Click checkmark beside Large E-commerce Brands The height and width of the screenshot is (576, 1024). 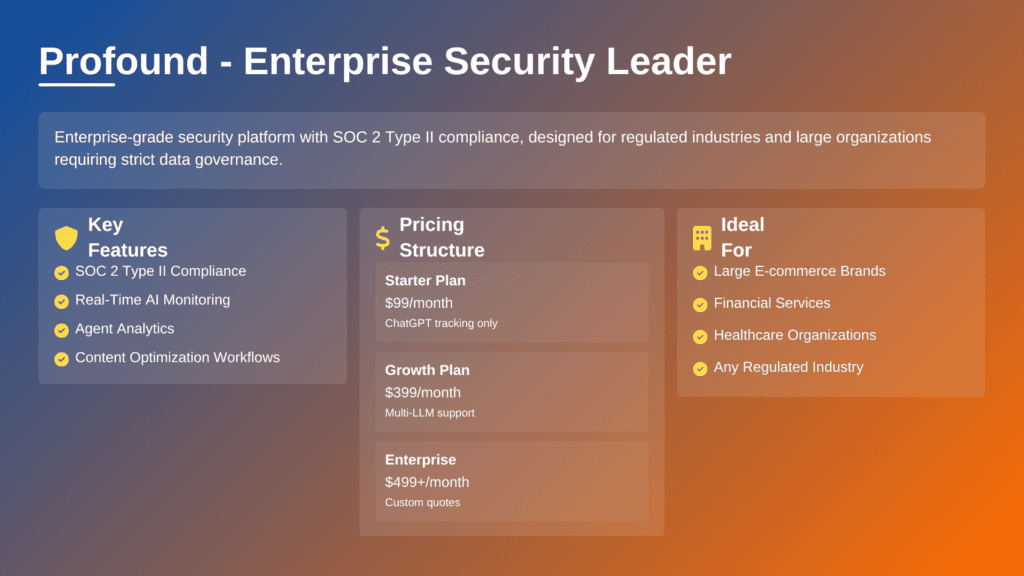(x=700, y=273)
